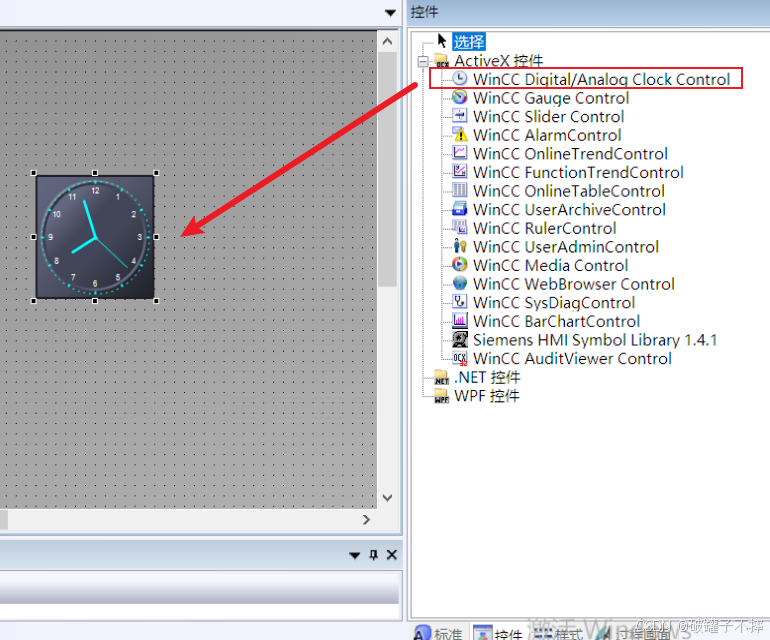This screenshot has height=640, width=770.
Task: Click the ActiveX 控件 folder icon
Action: point(441,60)
